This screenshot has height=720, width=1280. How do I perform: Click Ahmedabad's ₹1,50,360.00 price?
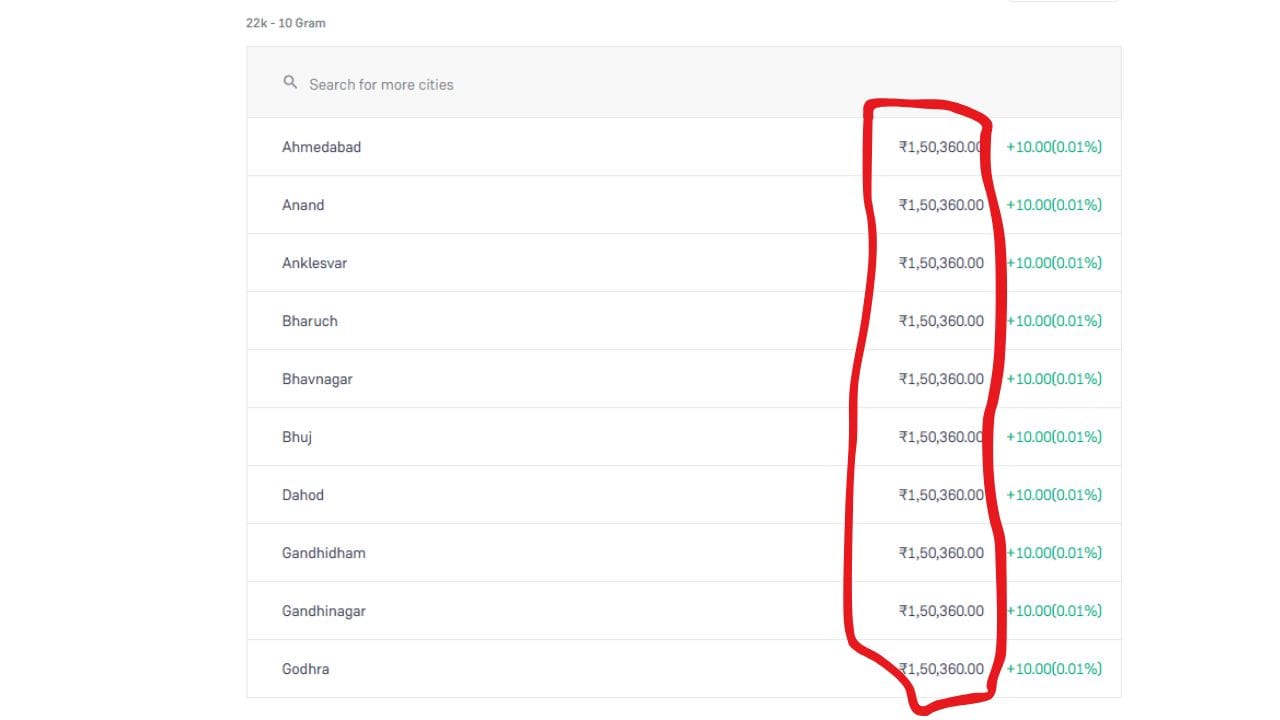[x=941, y=147]
